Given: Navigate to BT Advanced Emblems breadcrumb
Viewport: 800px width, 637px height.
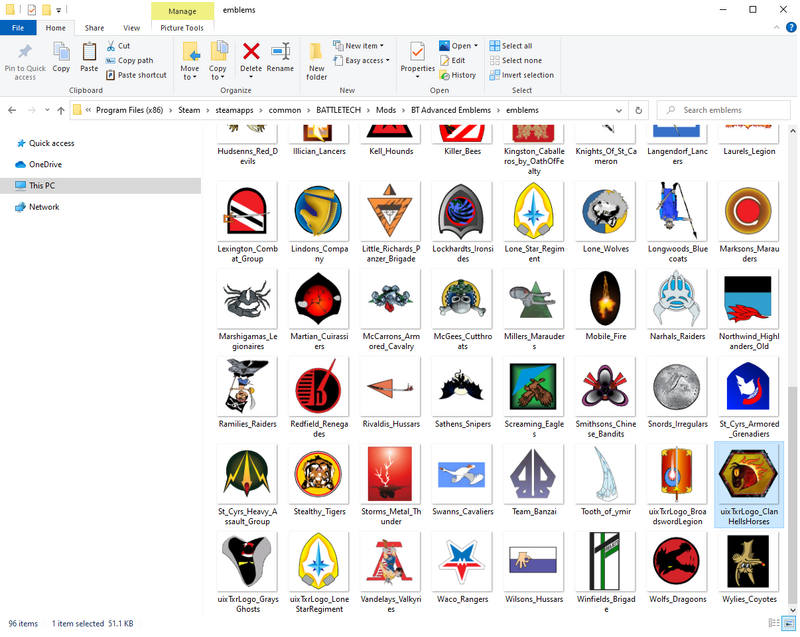Looking at the screenshot, I should 451,110.
